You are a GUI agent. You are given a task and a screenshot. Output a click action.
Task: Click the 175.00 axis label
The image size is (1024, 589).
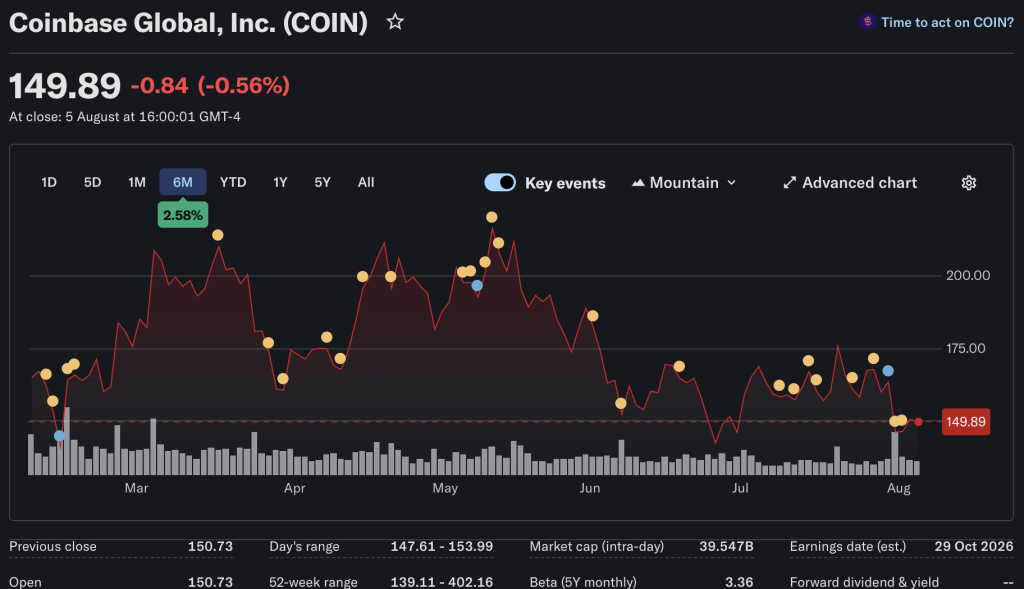coord(966,349)
